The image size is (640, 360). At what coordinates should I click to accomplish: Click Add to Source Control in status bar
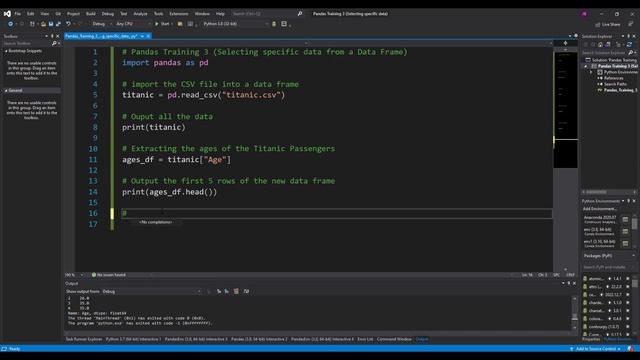point(596,349)
